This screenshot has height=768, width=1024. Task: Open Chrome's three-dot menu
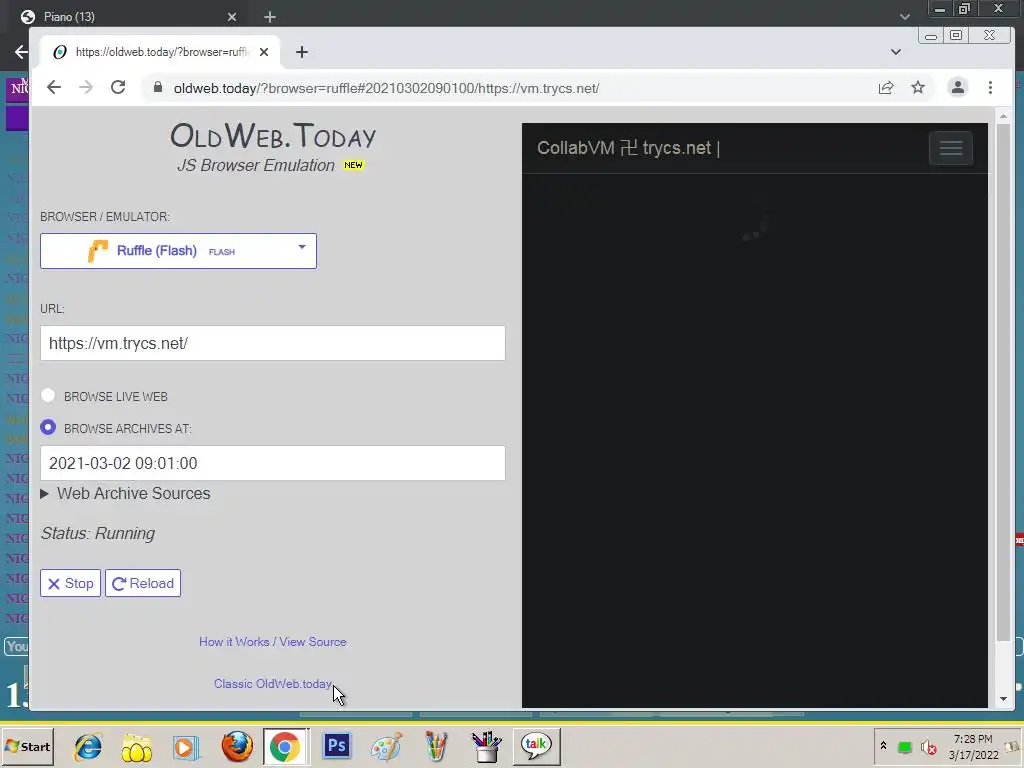coord(991,88)
